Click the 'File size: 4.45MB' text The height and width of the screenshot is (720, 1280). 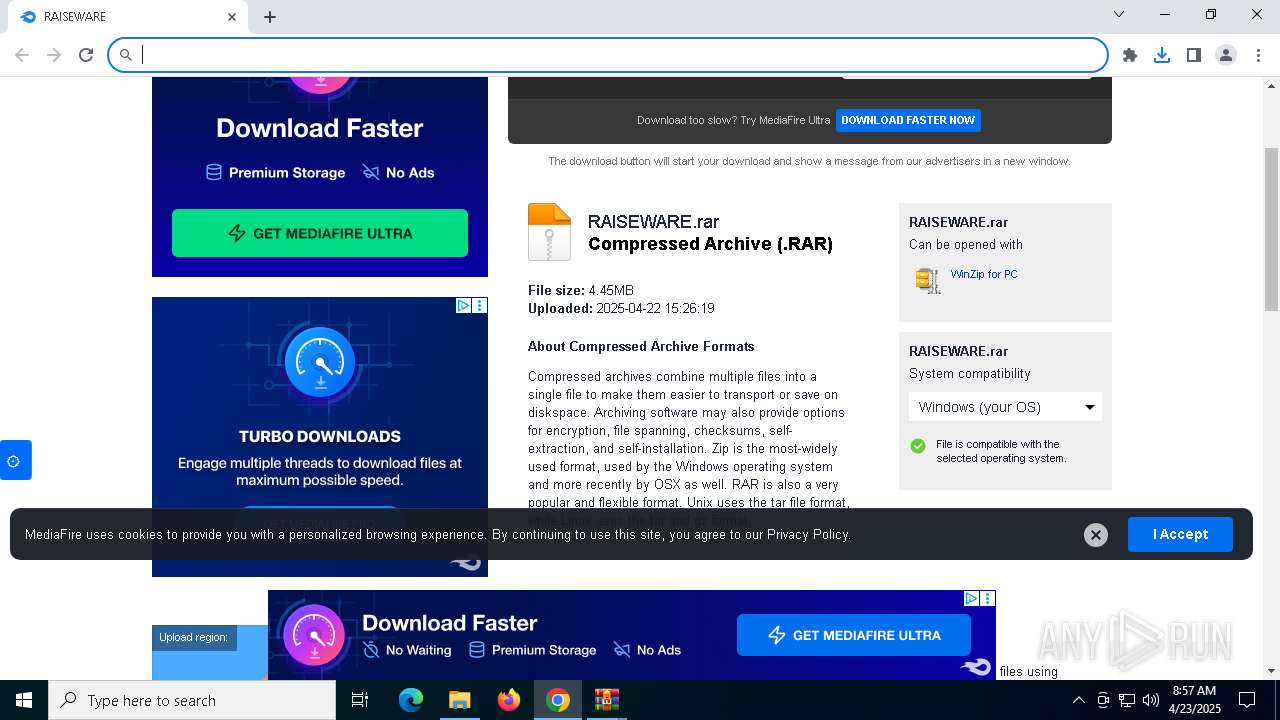[x=581, y=290]
